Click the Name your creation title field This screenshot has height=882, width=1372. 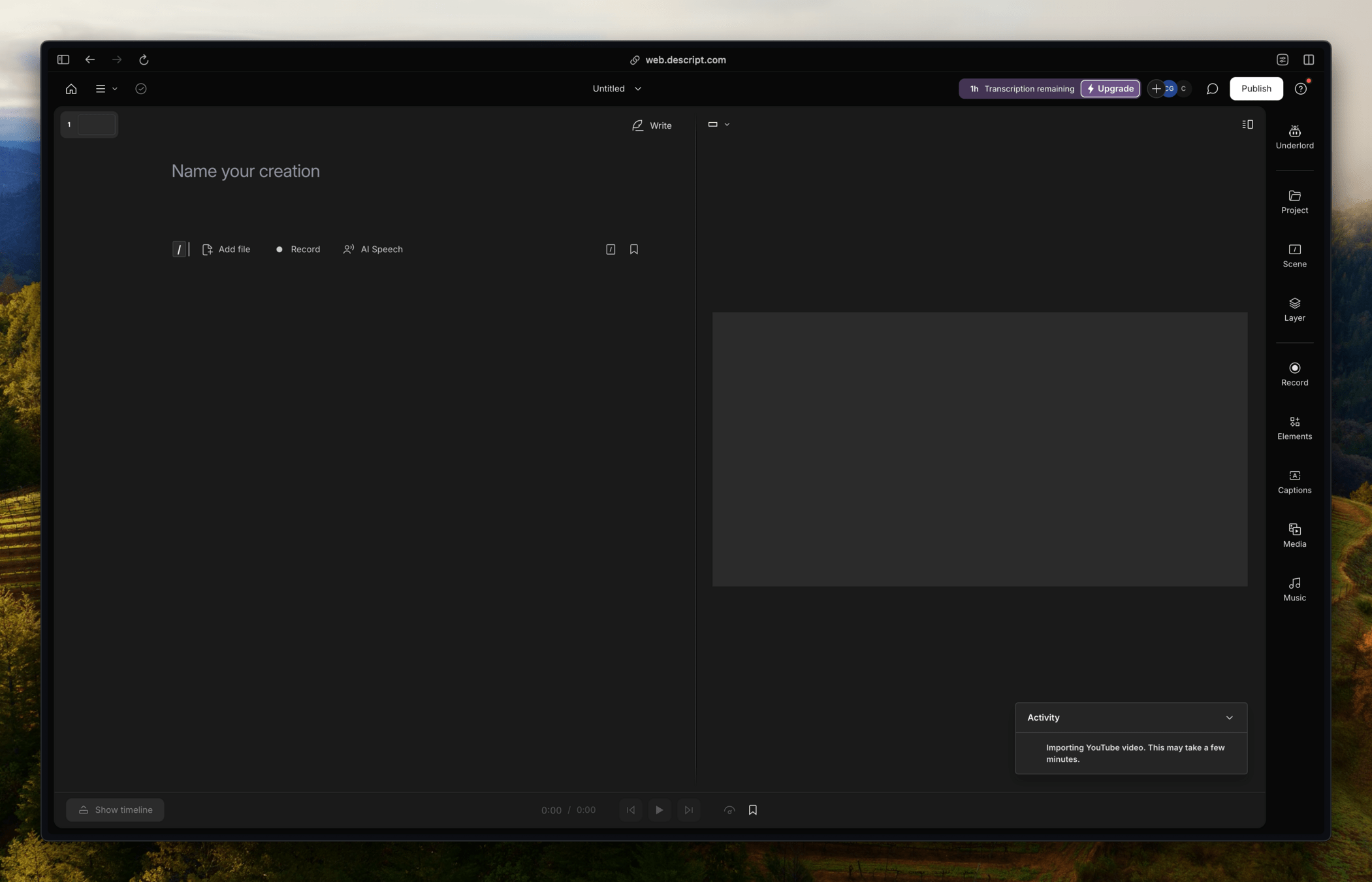pos(246,171)
